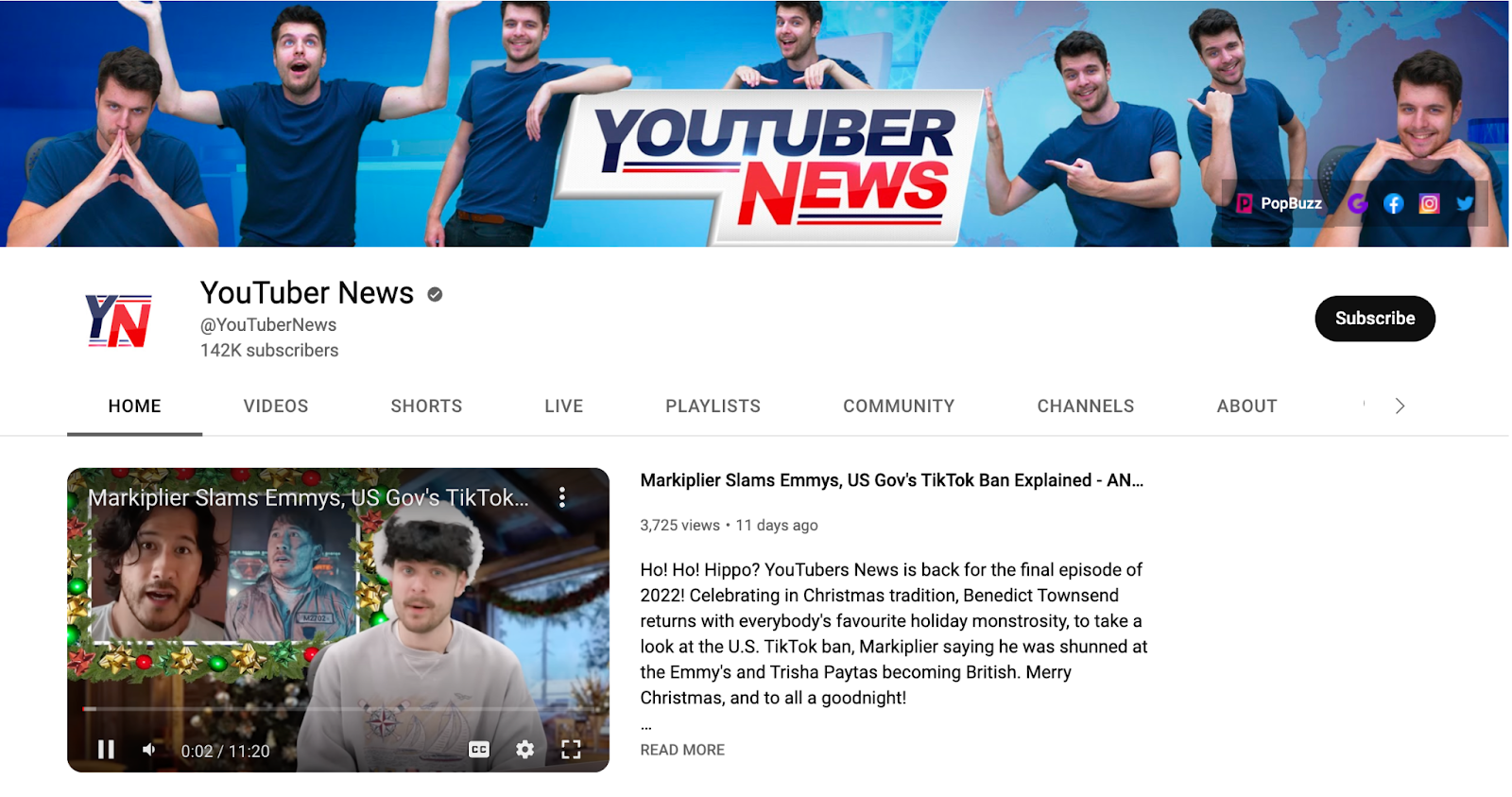The height and width of the screenshot is (797, 1512).
Task: Seek using the video progress bar
Action: (338, 708)
